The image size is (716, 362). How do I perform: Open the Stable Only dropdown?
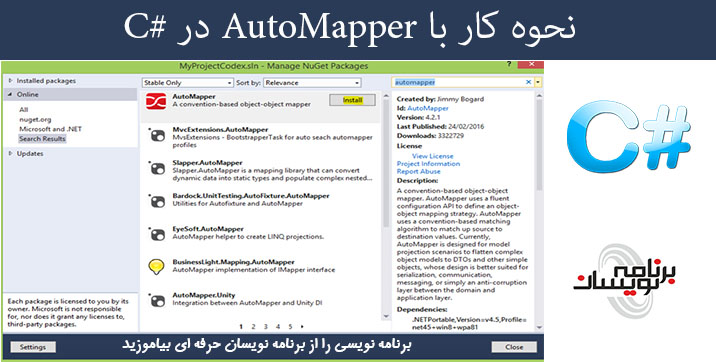(x=188, y=83)
